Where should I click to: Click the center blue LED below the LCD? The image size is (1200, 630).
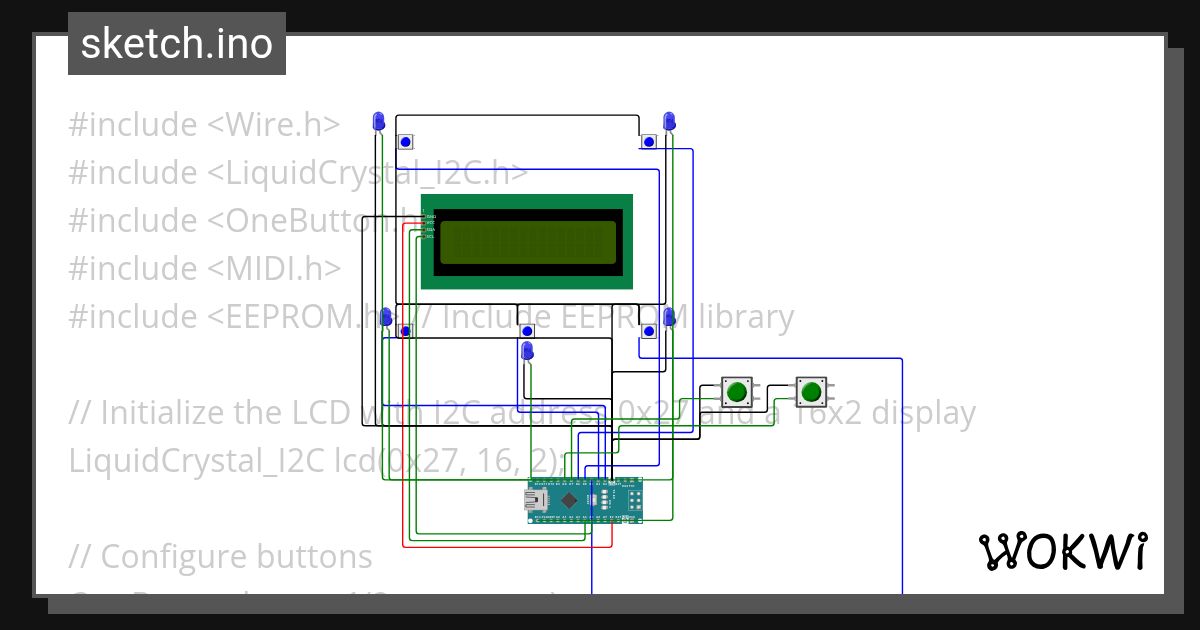click(x=527, y=351)
